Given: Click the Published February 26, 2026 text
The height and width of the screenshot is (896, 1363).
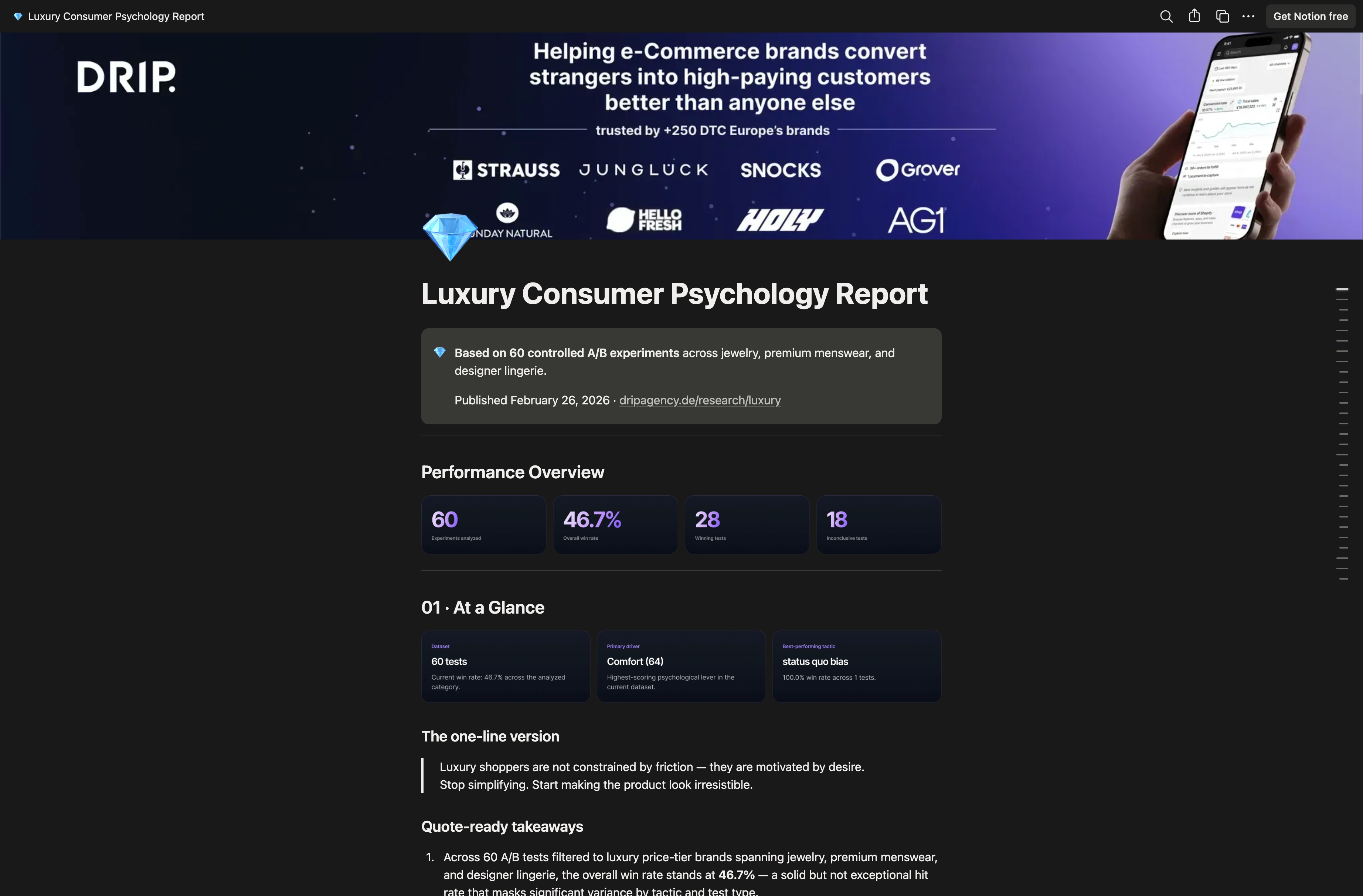Looking at the screenshot, I should coord(532,400).
